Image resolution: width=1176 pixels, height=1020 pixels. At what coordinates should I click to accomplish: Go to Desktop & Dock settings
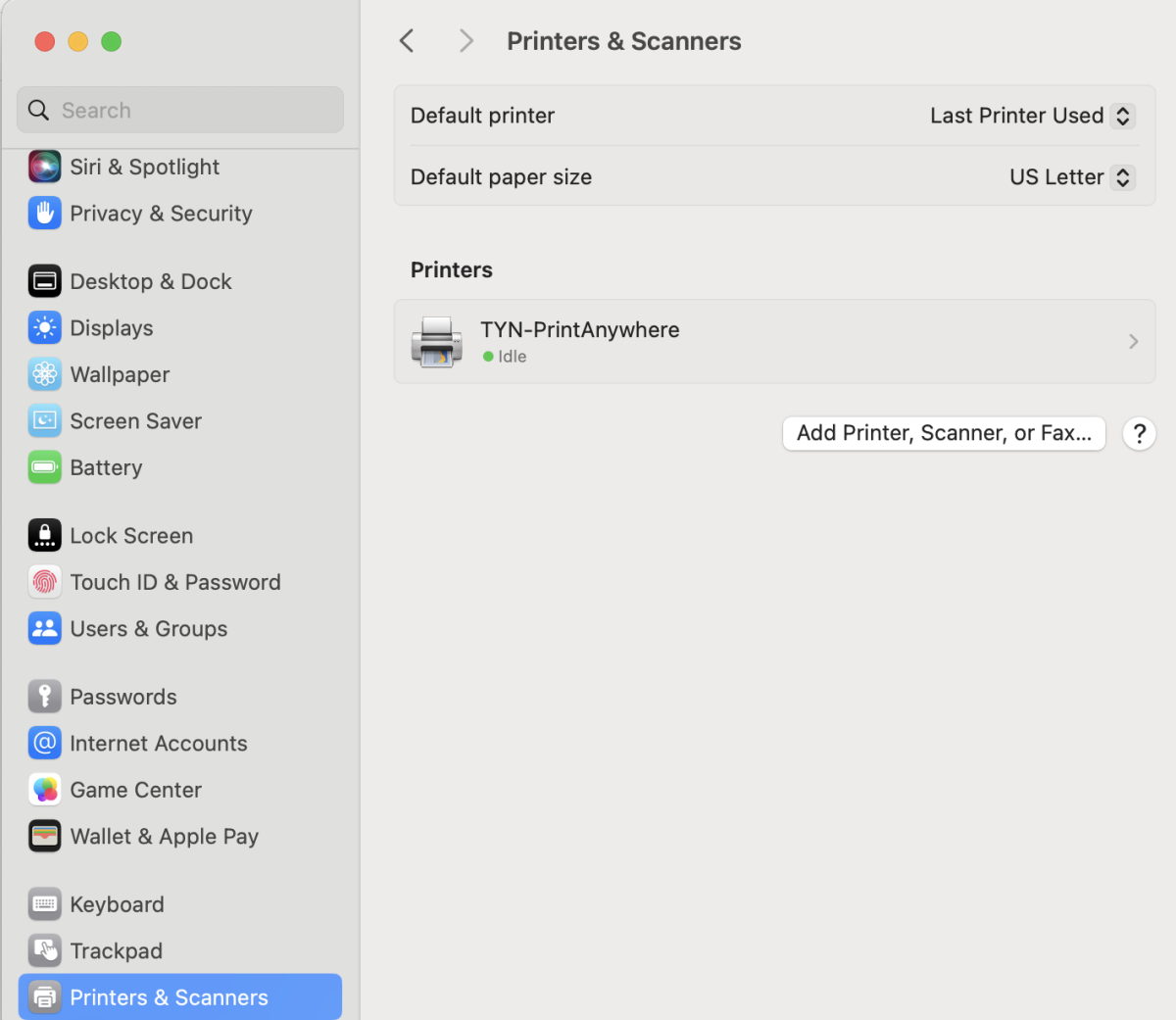click(x=151, y=281)
